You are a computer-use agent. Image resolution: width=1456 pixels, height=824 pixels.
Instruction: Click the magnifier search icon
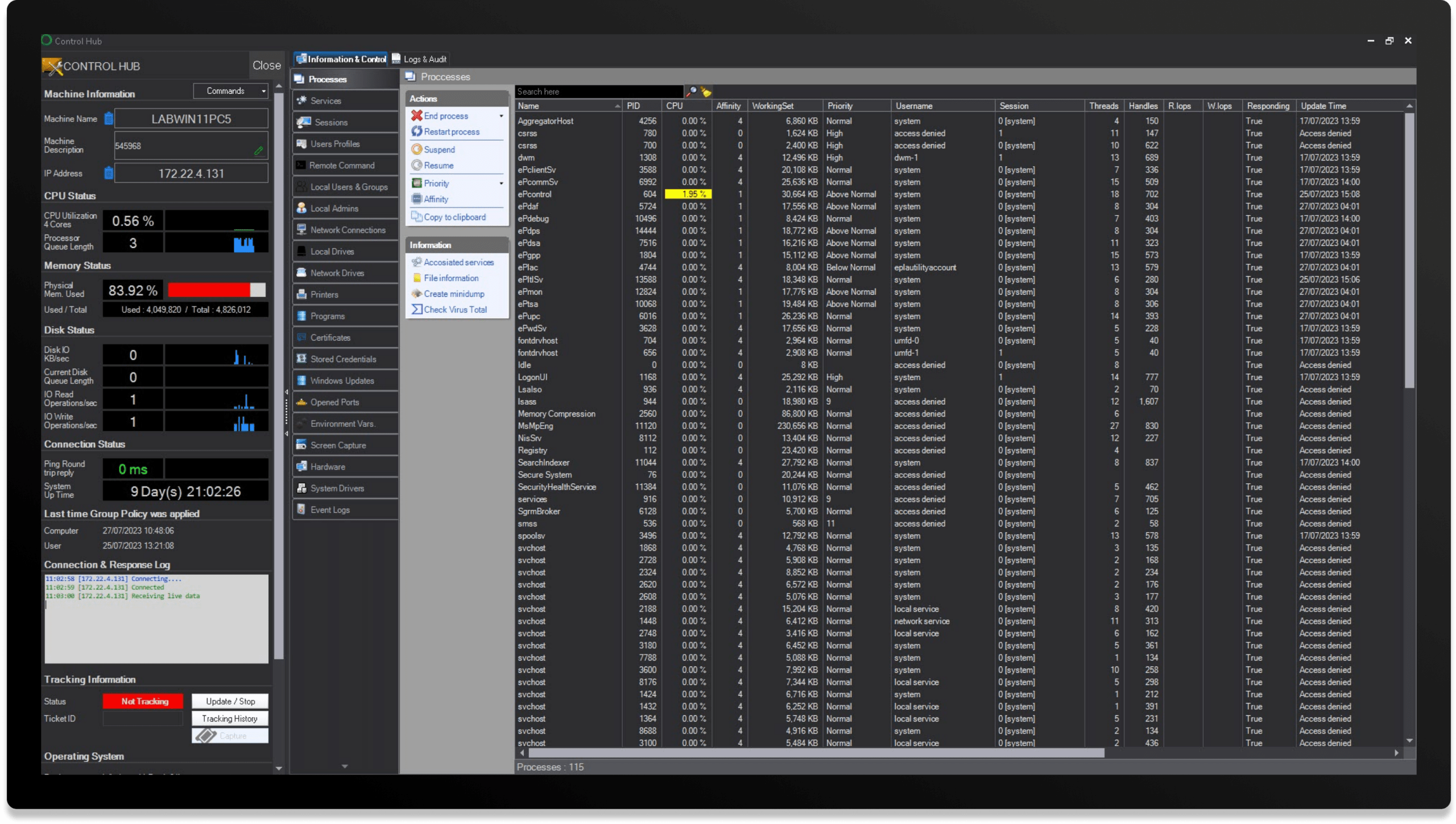(692, 92)
